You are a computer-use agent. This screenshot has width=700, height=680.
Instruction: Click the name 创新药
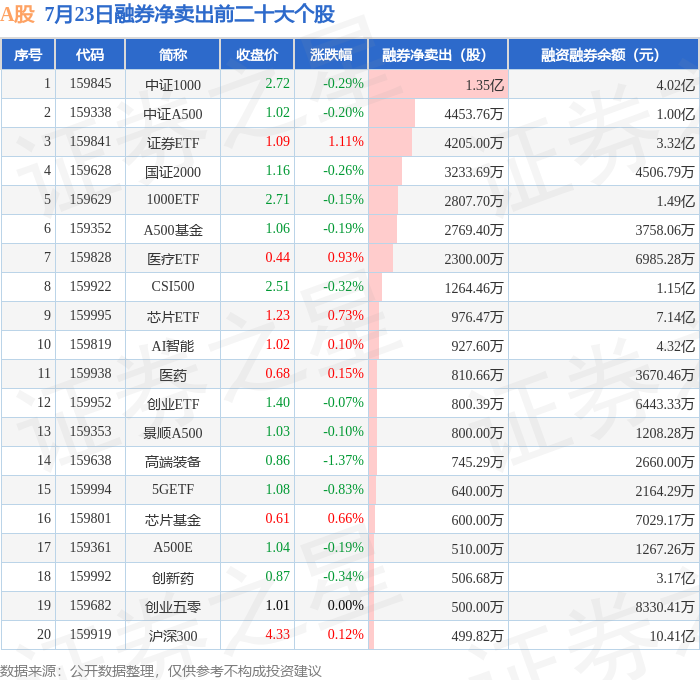173,578
